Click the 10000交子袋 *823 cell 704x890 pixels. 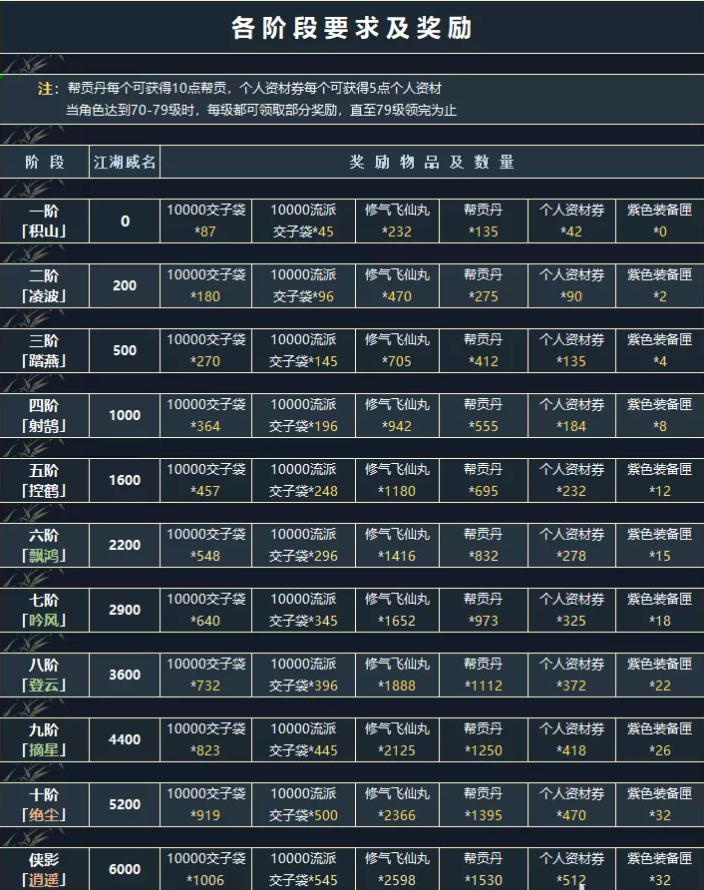[x=206, y=740]
